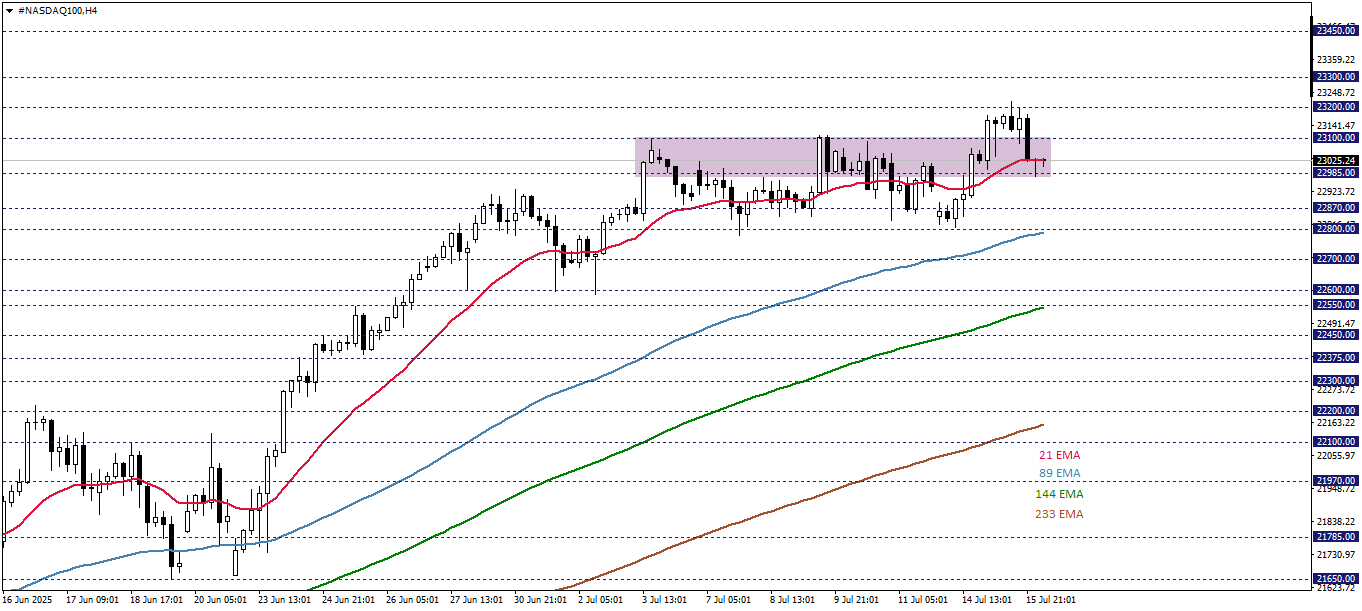Image resolution: width=1362 pixels, height=611 pixels.
Task: Select the 22450.00 horizontal level label
Action: pos(1336,335)
